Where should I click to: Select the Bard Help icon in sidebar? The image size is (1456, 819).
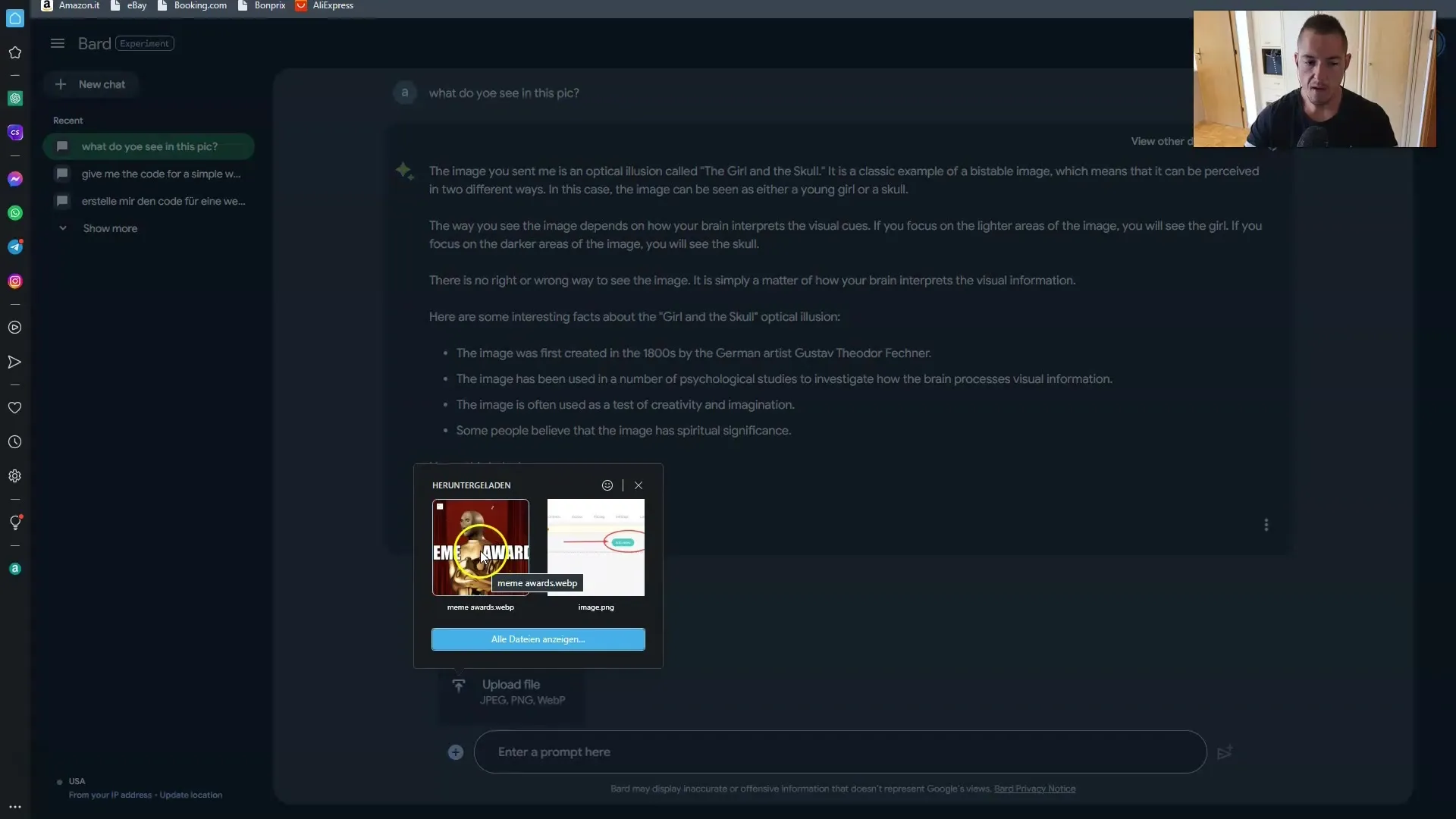tap(15, 521)
